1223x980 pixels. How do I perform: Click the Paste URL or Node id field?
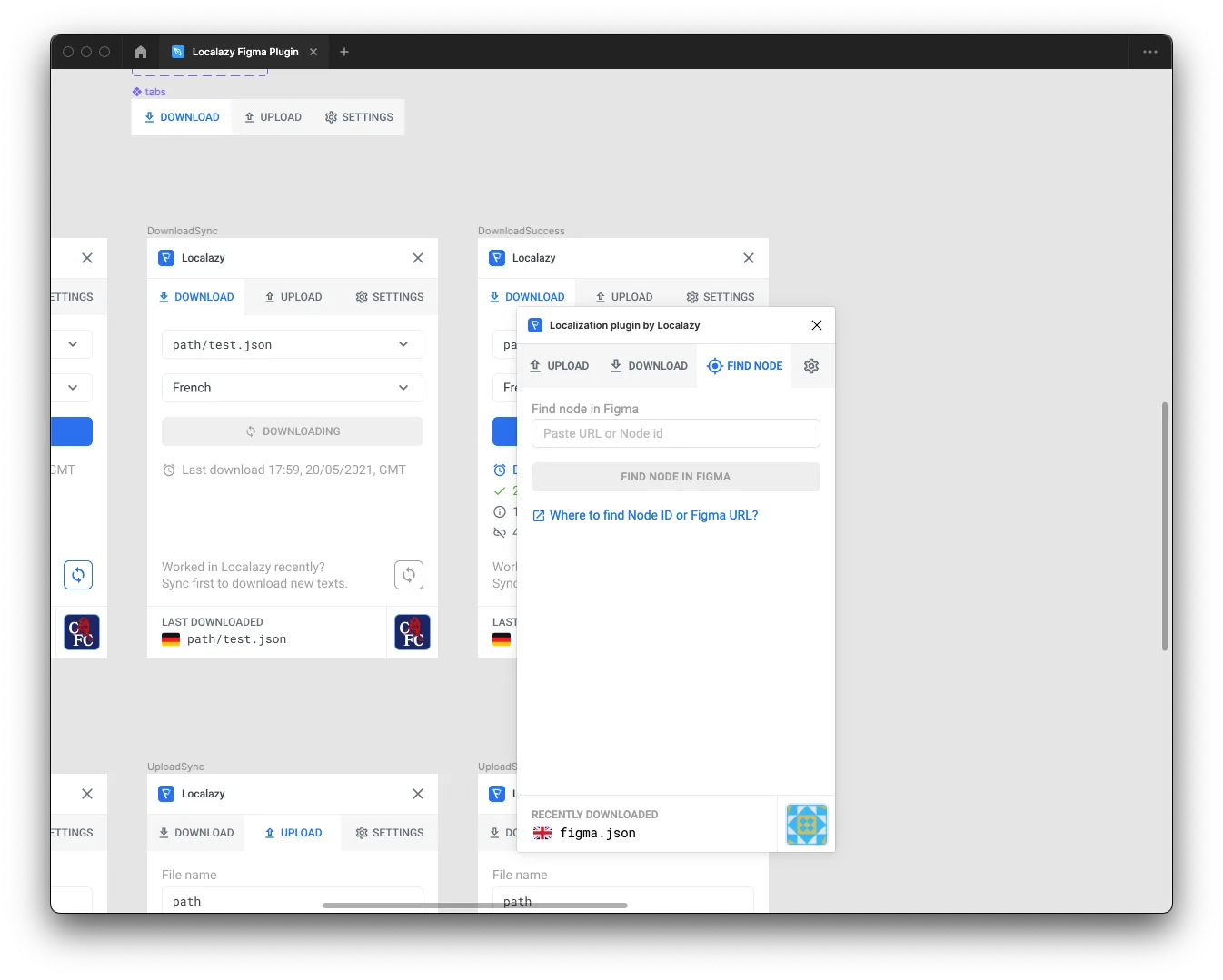675,433
